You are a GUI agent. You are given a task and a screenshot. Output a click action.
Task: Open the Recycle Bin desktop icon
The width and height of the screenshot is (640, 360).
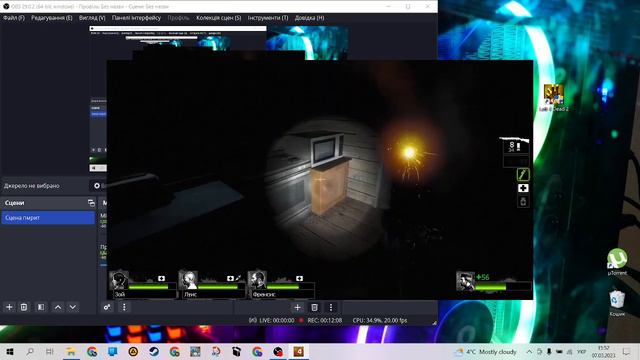[x=617, y=303]
